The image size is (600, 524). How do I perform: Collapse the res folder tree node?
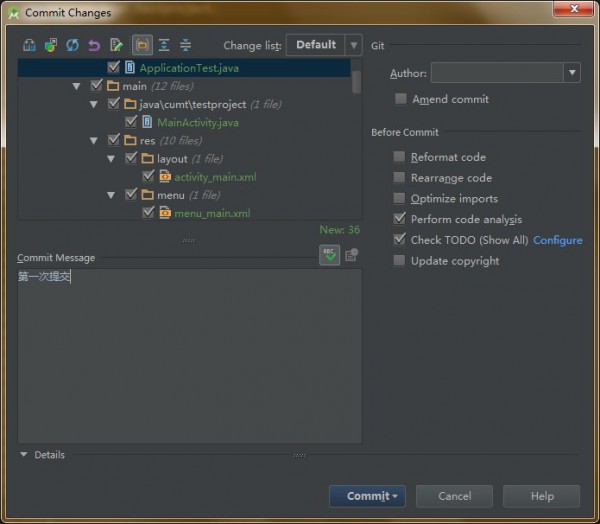[x=93, y=140]
